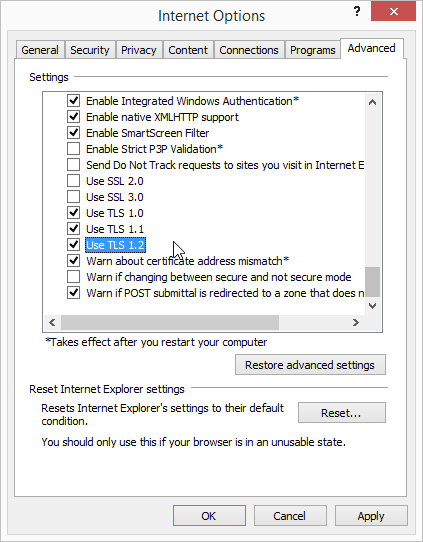
Task: Click Restore advanced settings button
Action: [310, 365]
